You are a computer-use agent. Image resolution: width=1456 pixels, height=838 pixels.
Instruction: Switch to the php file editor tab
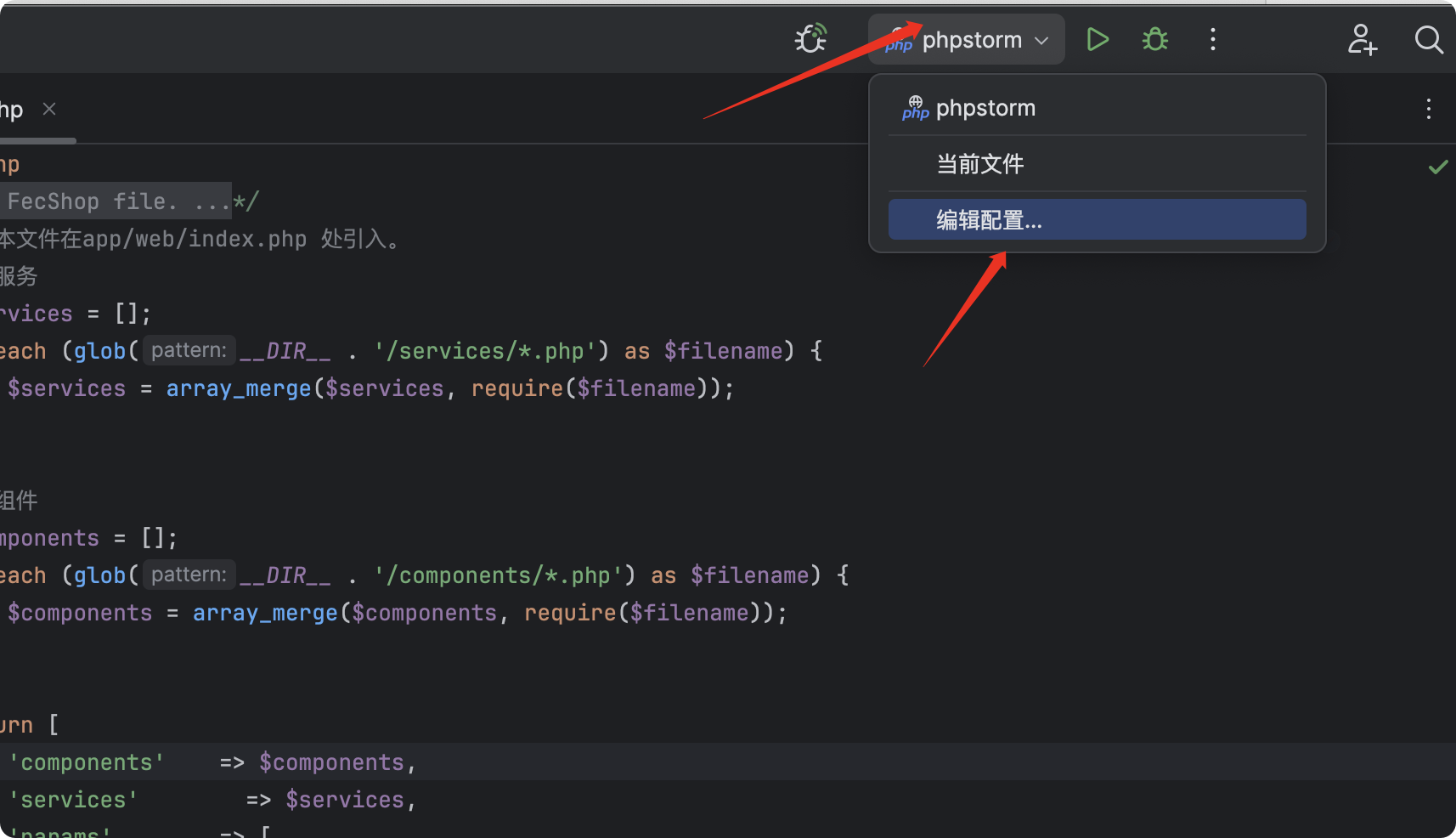coord(12,110)
